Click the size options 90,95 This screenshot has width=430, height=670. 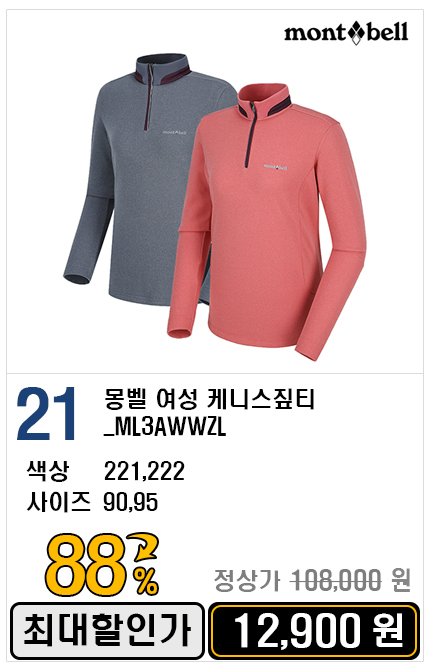(131, 502)
